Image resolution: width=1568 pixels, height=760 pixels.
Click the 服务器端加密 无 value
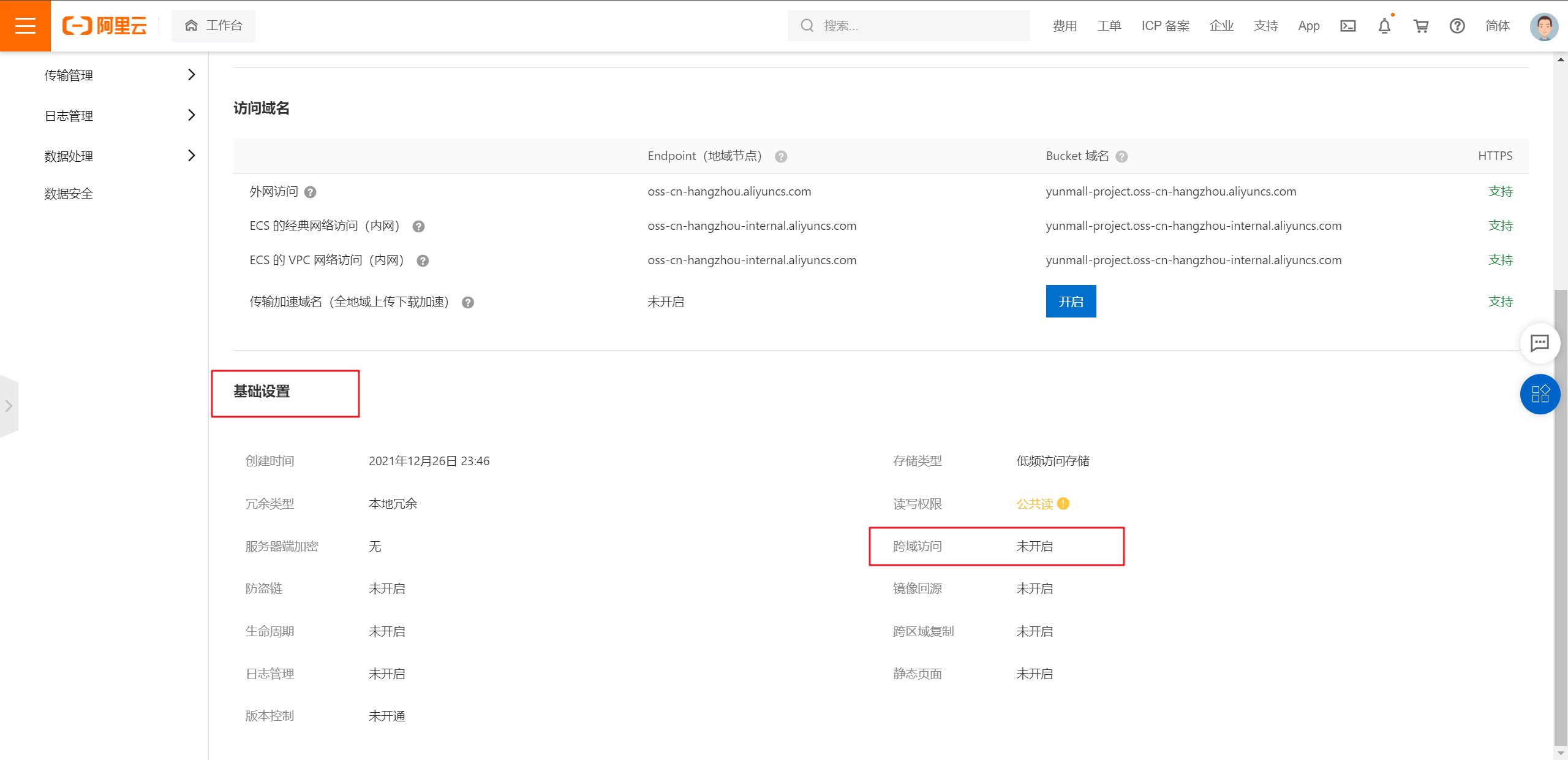(x=375, y=546)
